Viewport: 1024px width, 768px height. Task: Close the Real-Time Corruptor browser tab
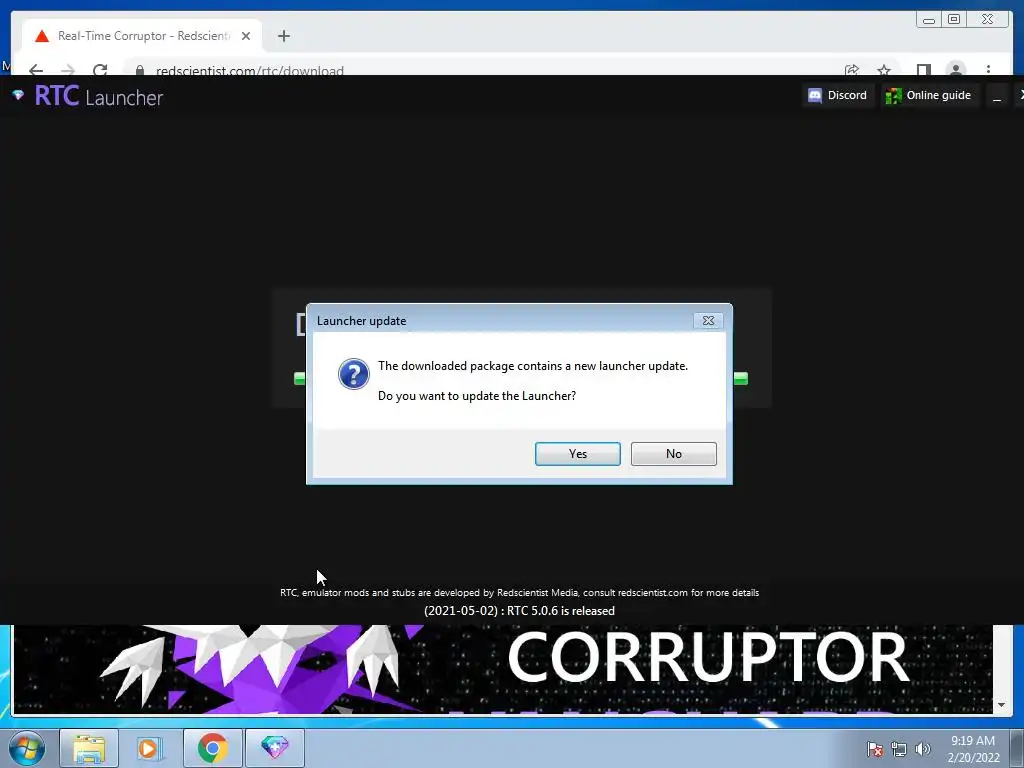(x=246, y=36)
